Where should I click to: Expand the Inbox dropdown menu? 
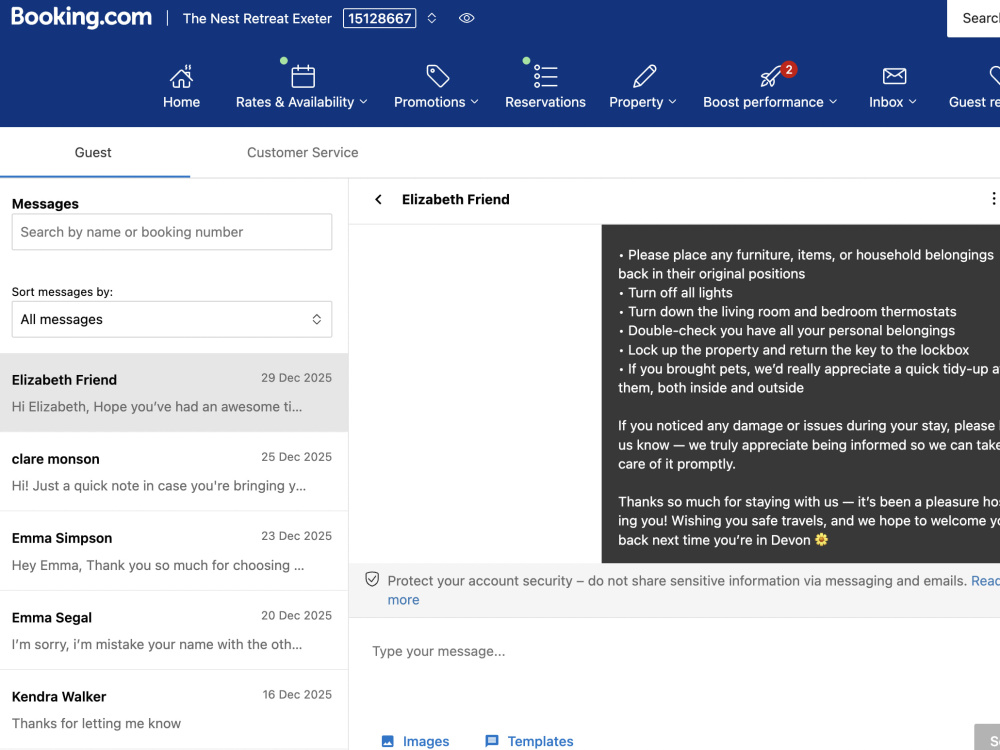click(913, 102)
